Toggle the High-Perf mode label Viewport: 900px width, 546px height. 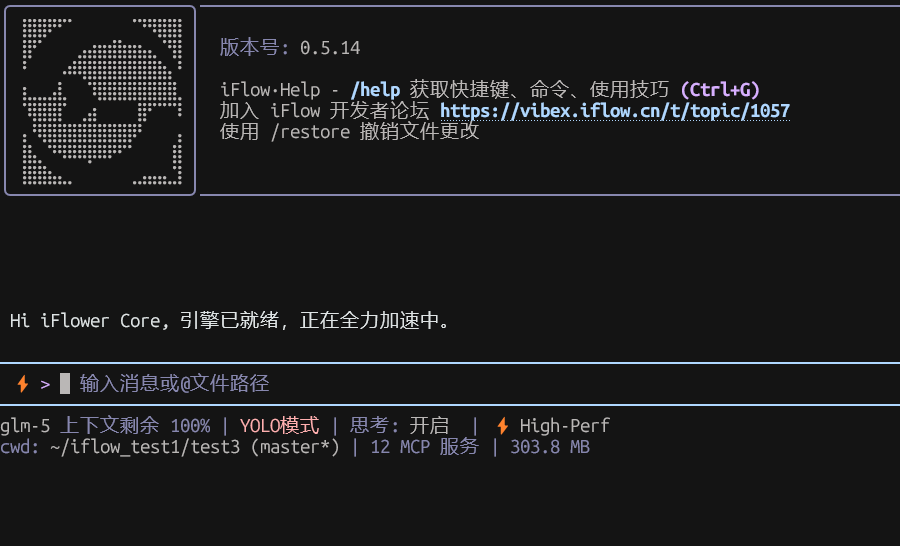tap(564, 426)
